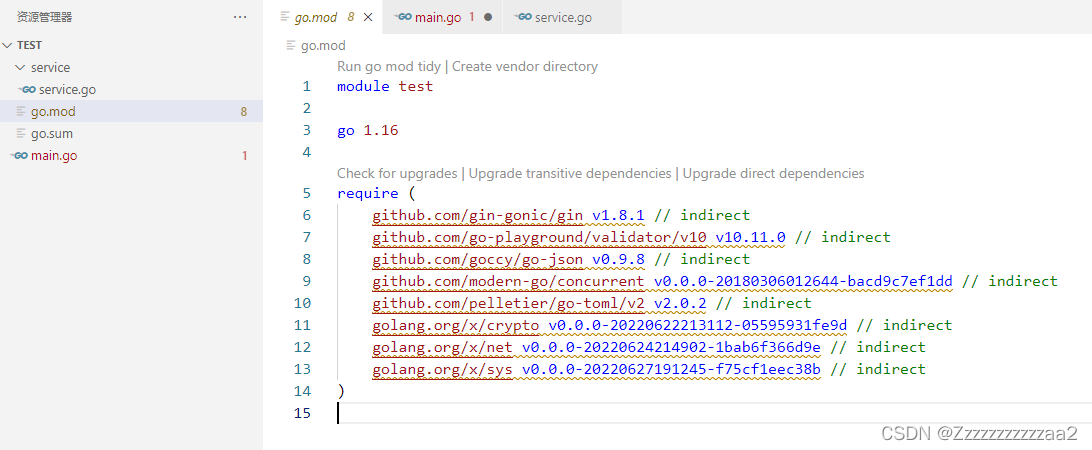Viewport: 1092px width, 450px height.
Task: Click the problem count 8 badge on go.mod
Action: (x=244, y=111)
